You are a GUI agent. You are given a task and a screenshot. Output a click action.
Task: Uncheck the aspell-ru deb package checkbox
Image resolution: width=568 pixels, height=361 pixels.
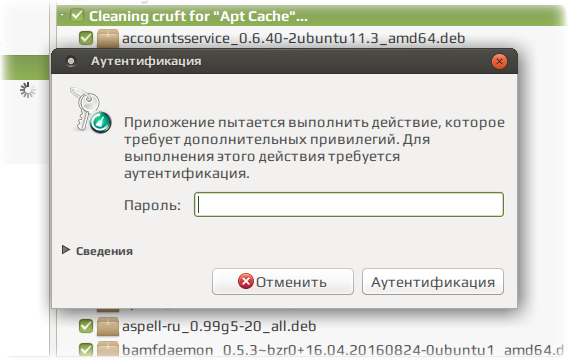[86, 326]
